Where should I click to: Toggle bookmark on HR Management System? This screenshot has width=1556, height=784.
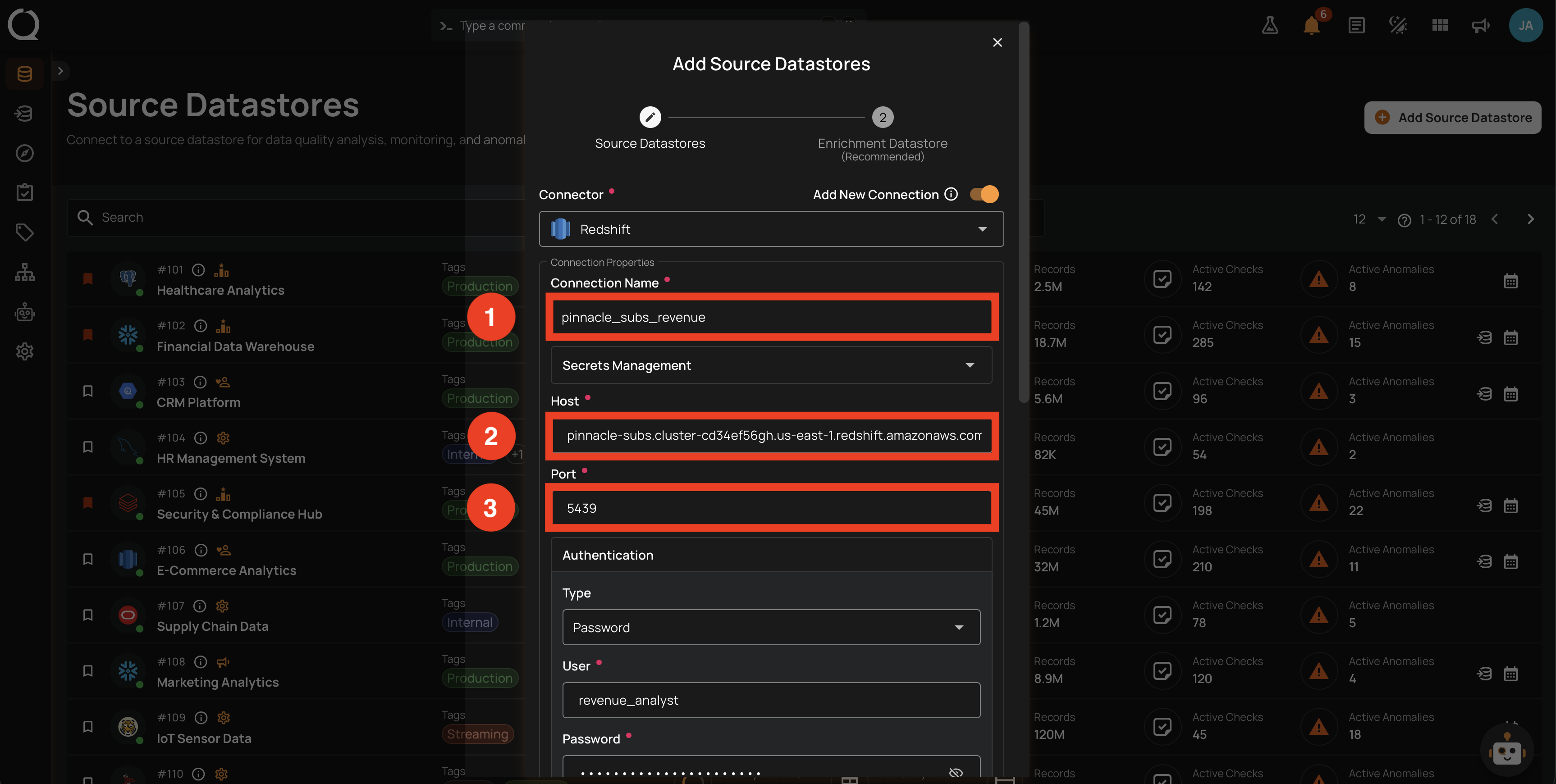87,447
